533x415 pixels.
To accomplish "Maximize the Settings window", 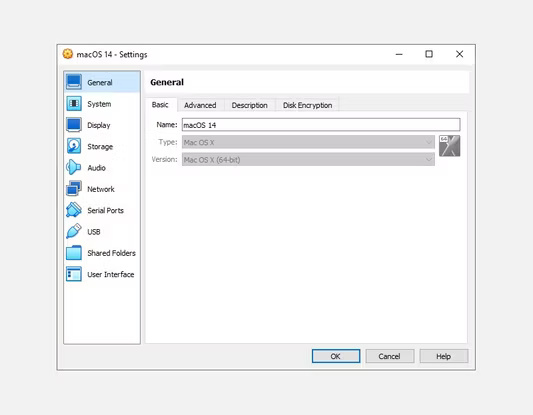I will [x=429, y=54].
